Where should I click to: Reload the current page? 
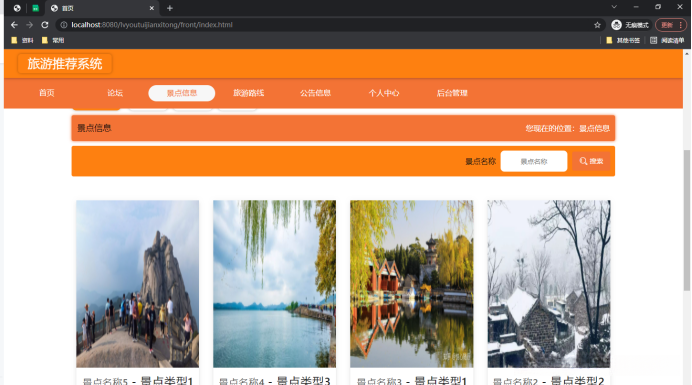click(x=45, y=25)
